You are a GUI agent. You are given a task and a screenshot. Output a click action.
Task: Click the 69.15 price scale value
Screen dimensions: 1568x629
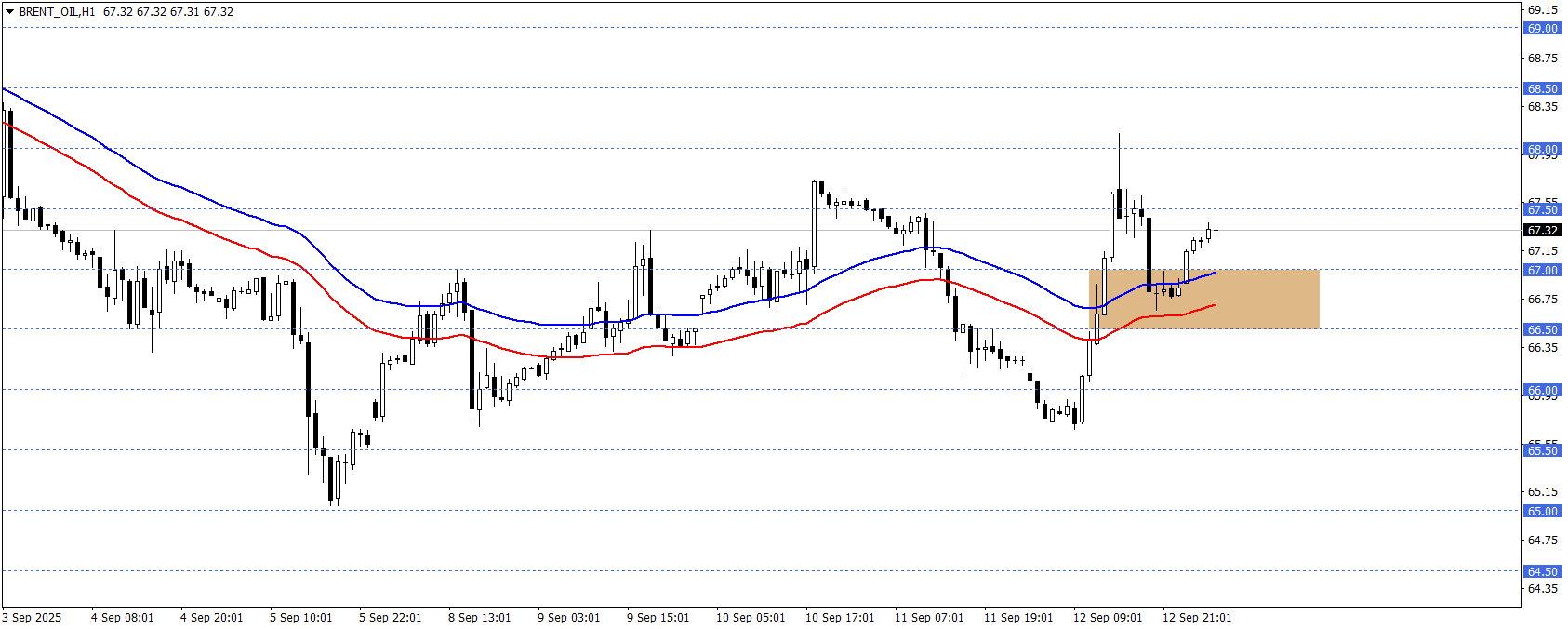pyautogui.click(x=1542, y=9)
